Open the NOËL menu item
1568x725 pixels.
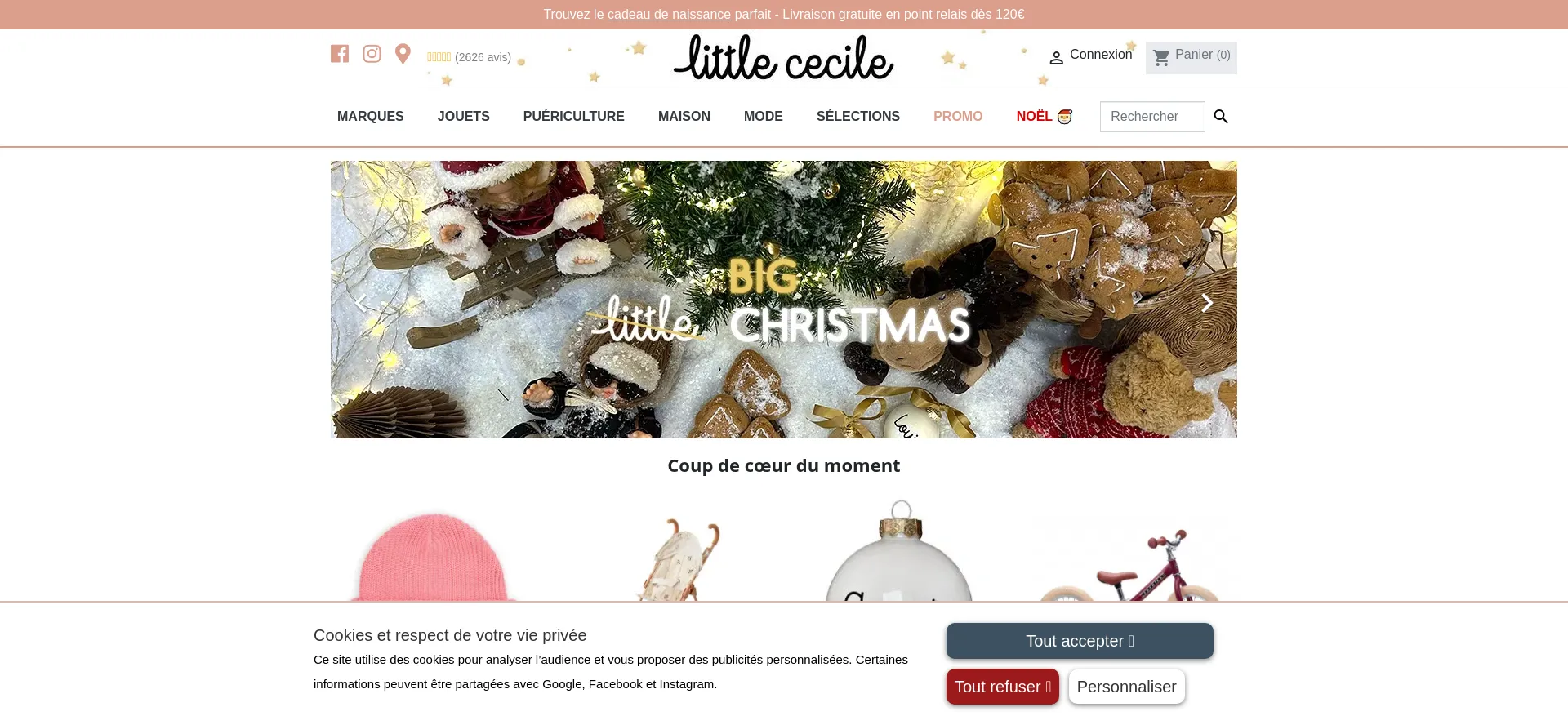pos(1045,117)
